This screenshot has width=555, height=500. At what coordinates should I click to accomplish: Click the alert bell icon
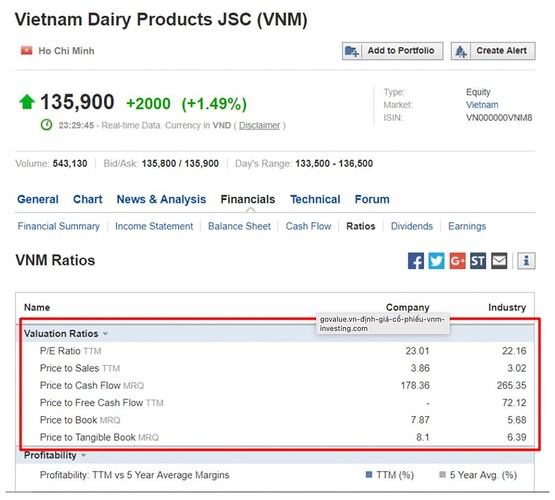pyautogui.click(x=461, y=51)
